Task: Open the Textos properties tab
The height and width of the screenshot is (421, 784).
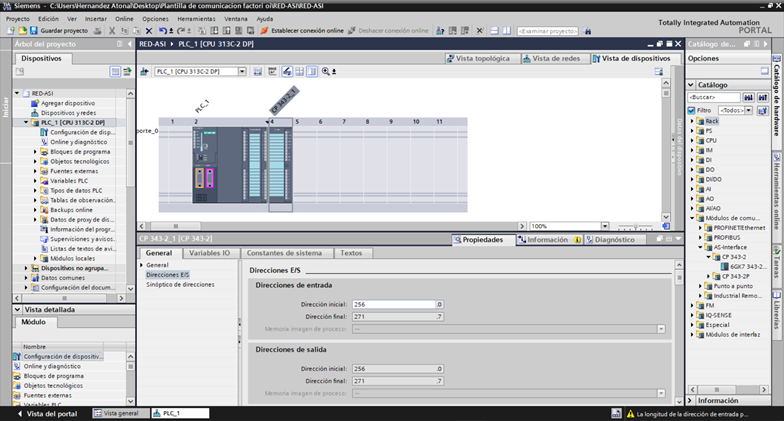Action: click(351, 253)
